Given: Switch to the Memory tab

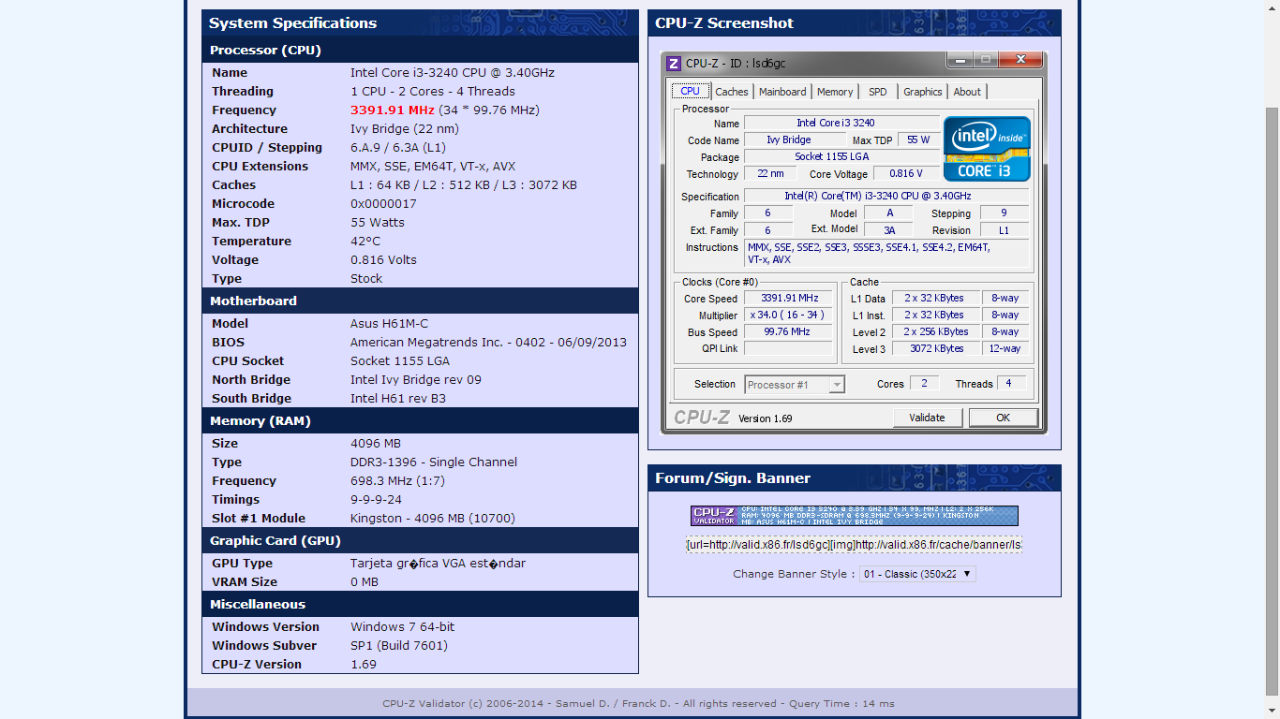Looking at the screenshot, I should (835, 92).
